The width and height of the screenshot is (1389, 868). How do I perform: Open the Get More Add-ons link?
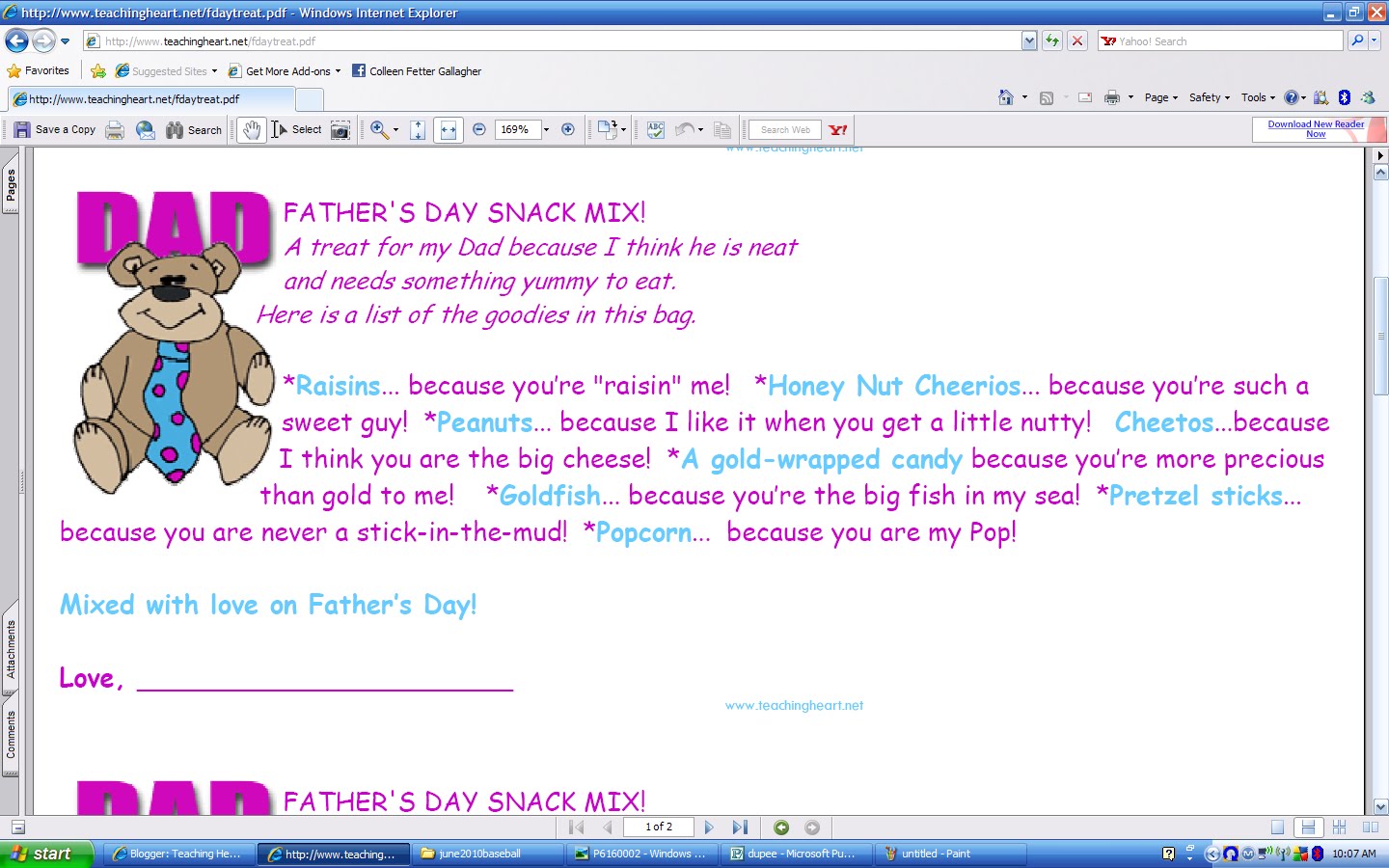click(285, 71)
